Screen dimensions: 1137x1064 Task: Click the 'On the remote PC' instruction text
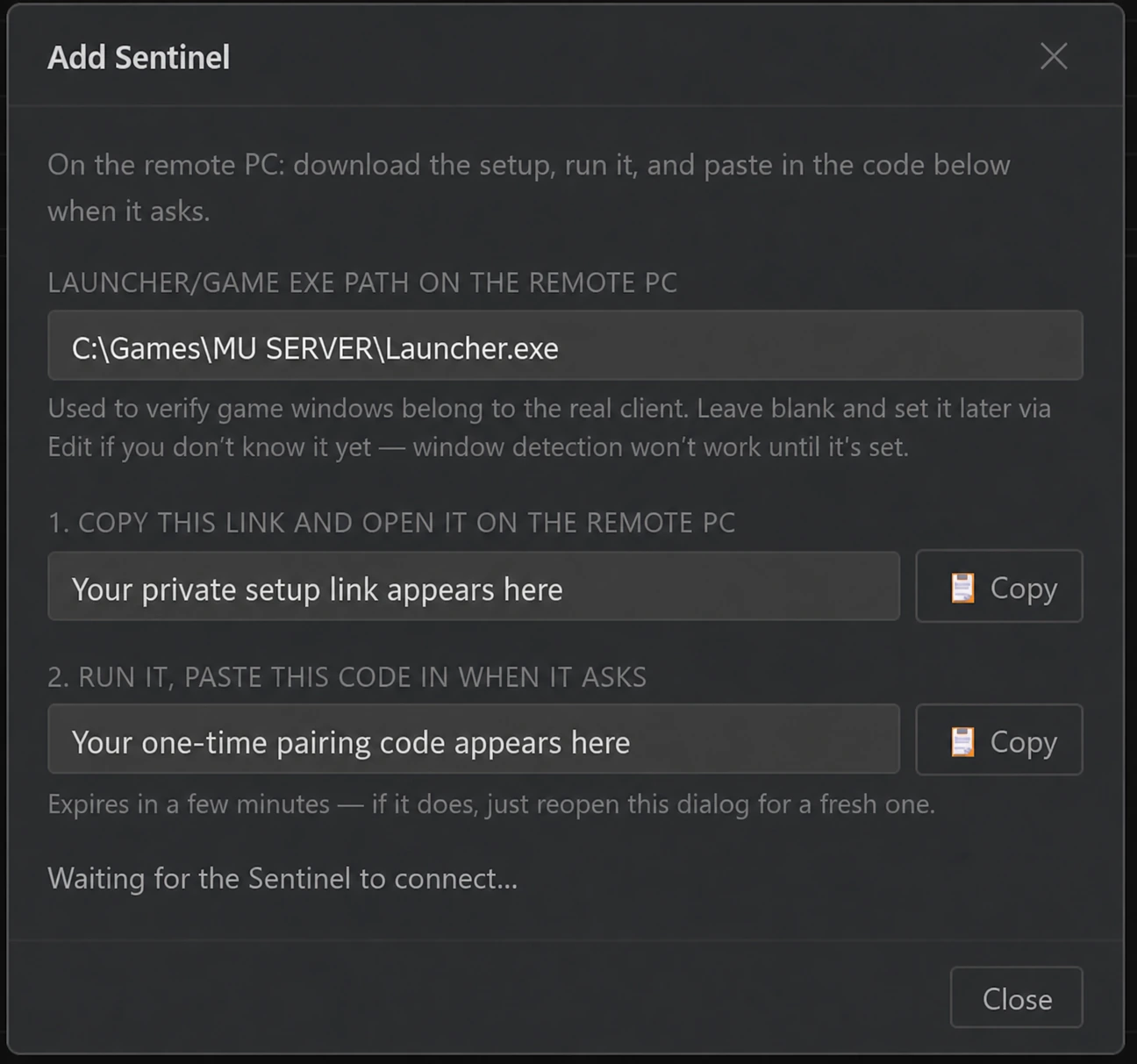point(529,188)
